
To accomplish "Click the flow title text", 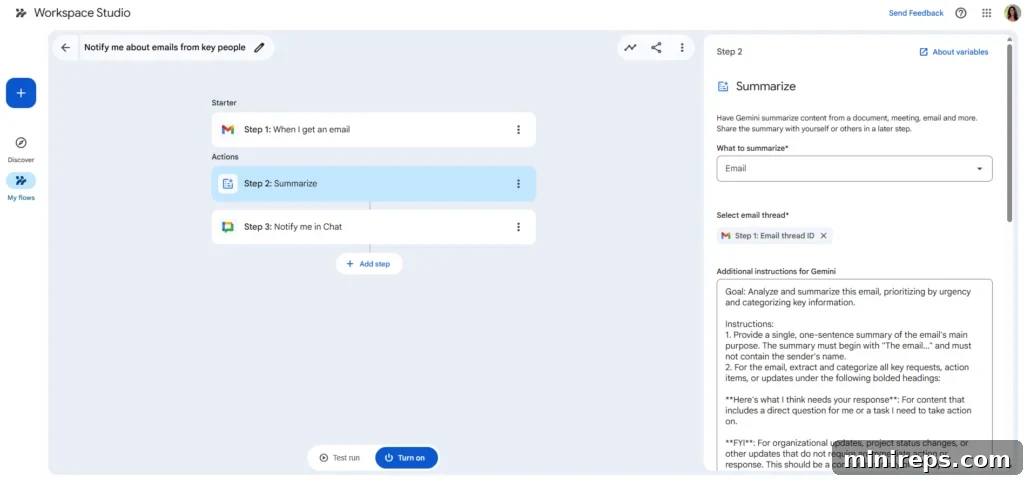I will pyautogui.click(x=165, y=48).
